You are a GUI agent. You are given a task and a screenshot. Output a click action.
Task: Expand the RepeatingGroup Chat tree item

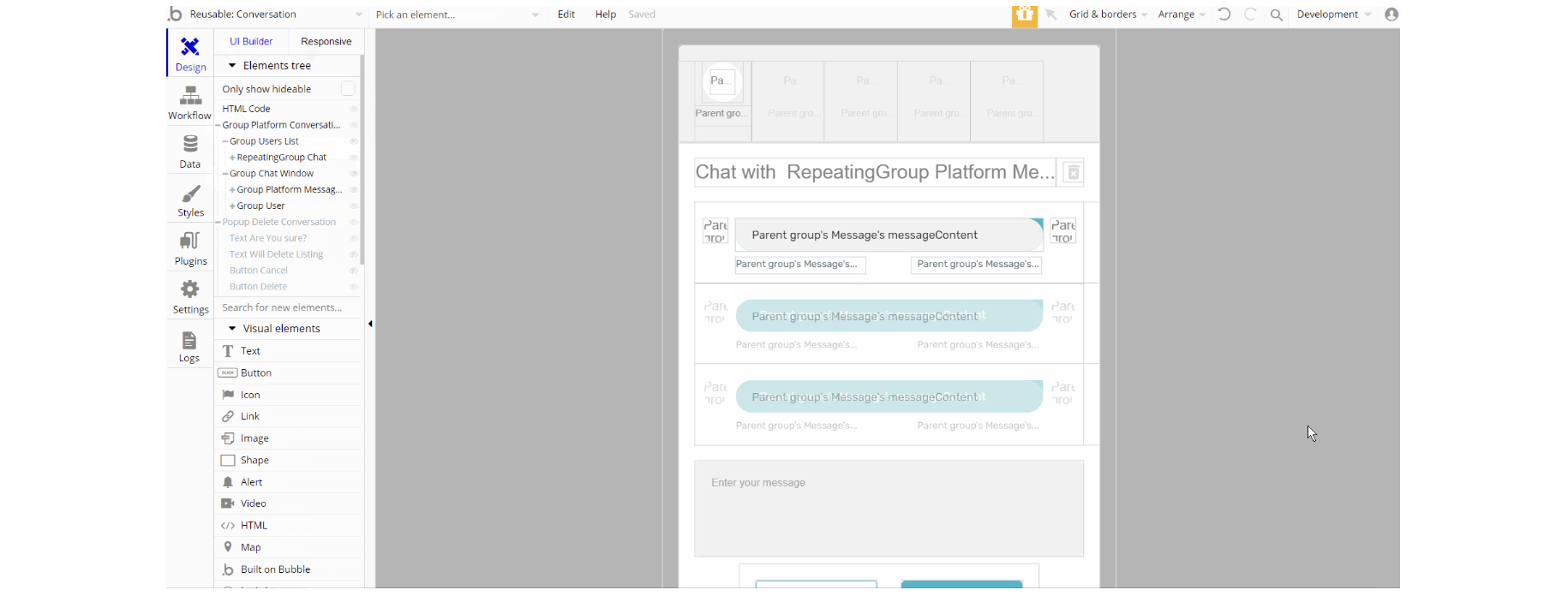(232, 158)
